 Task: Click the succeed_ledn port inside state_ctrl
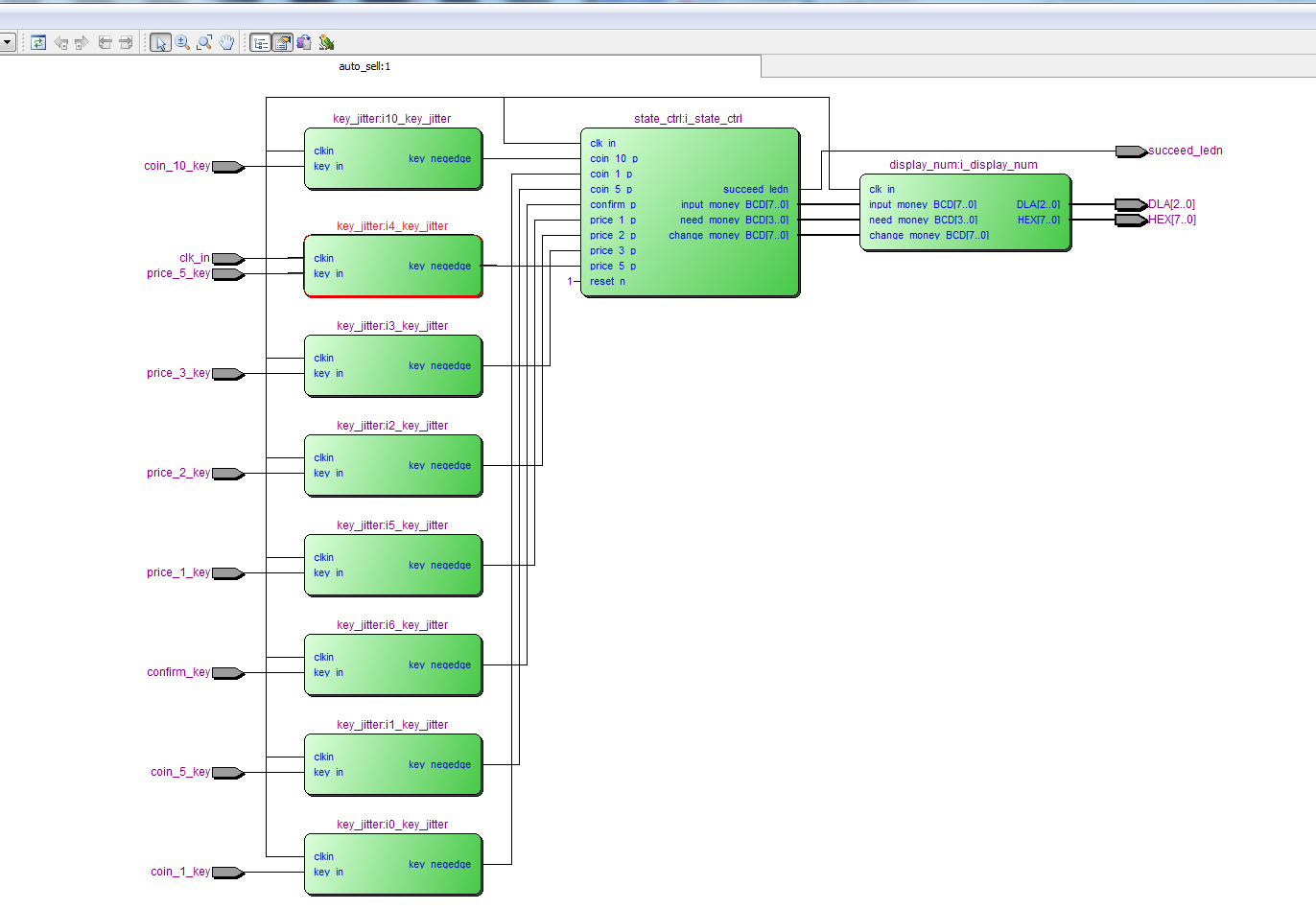[756, 190]
